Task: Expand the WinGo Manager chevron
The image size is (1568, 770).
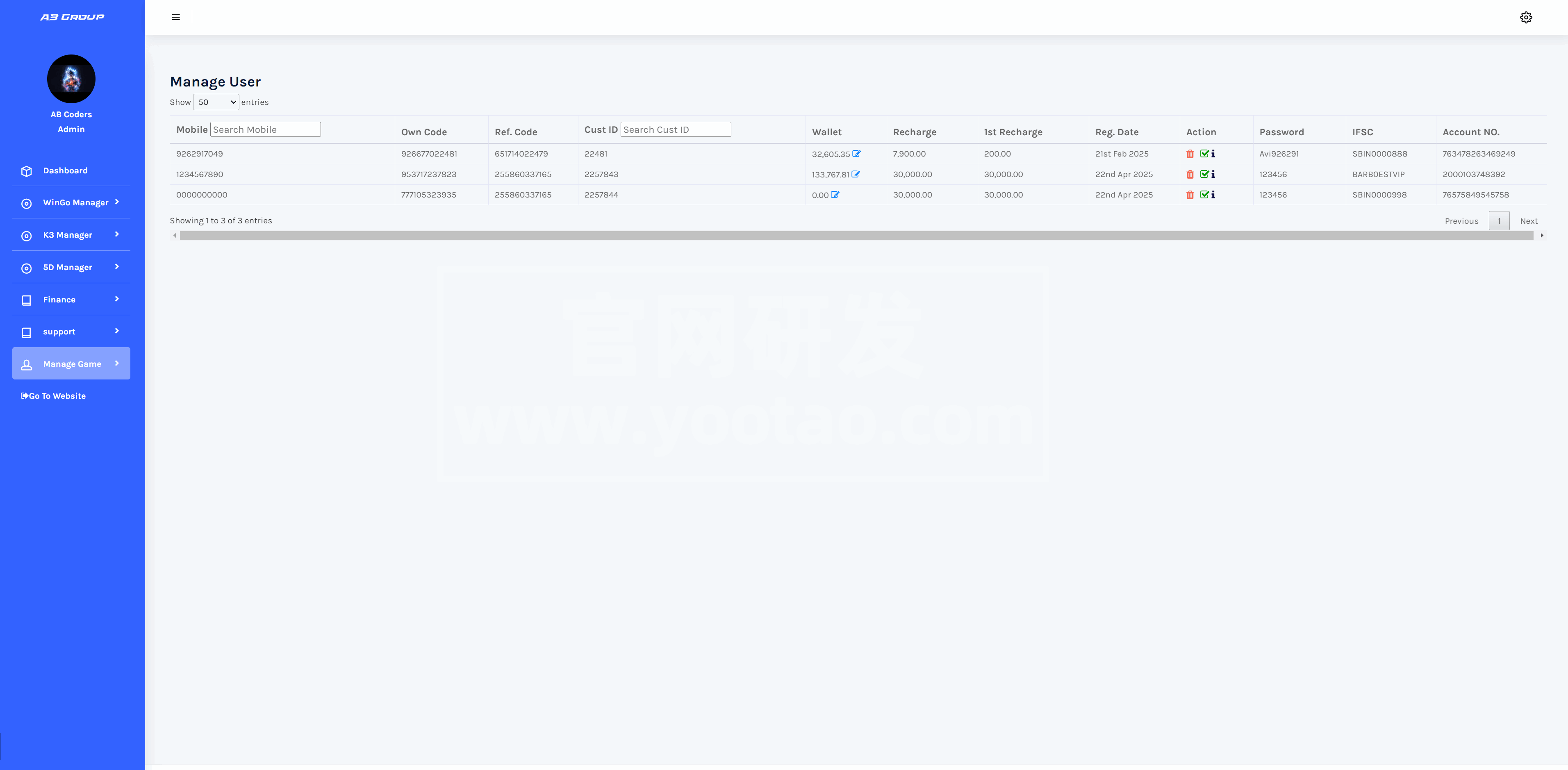Action: pyautogui.click(x=117, y=202)
